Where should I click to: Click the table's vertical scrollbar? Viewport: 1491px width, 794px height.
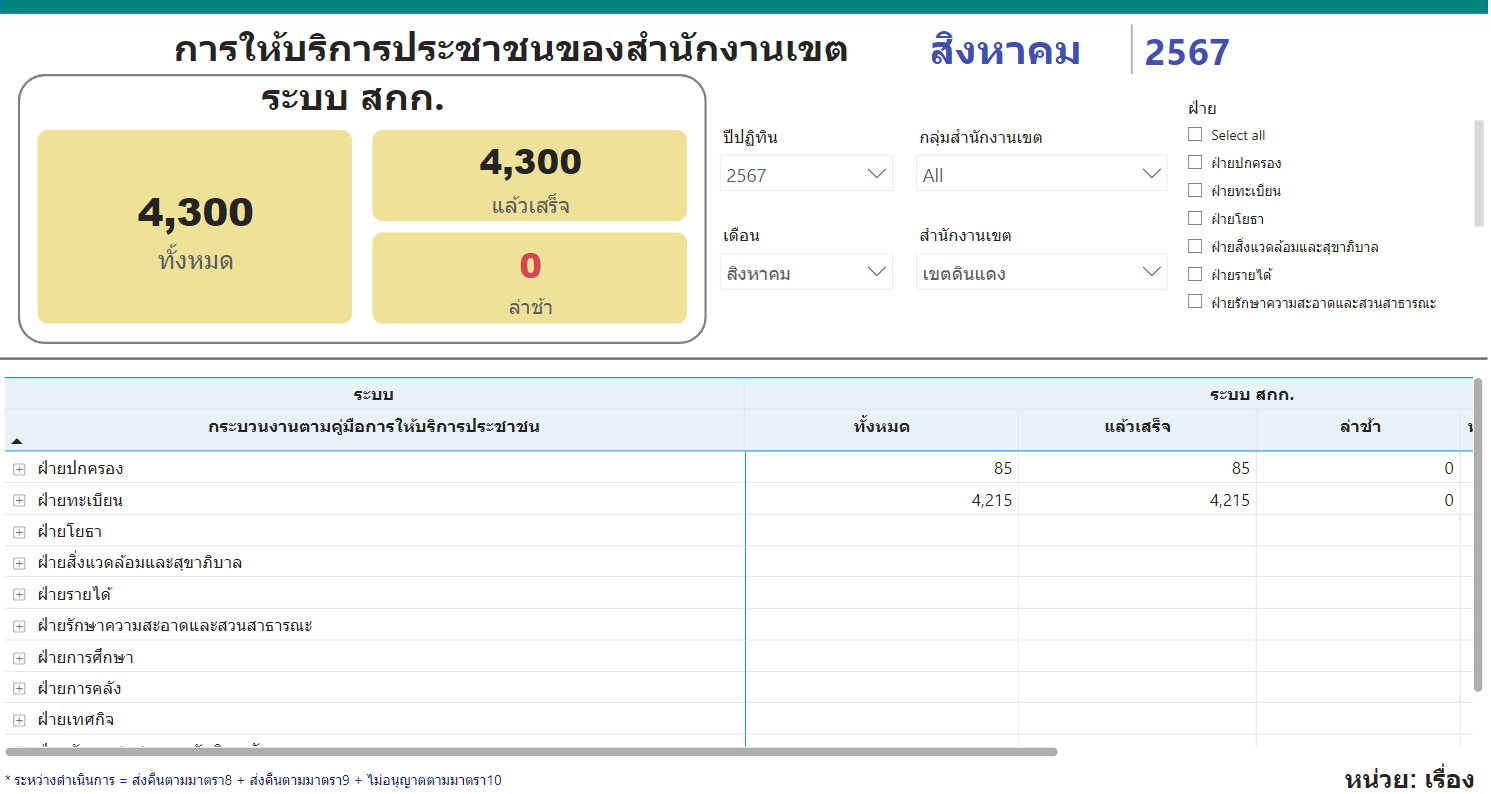pos(1478,534)
